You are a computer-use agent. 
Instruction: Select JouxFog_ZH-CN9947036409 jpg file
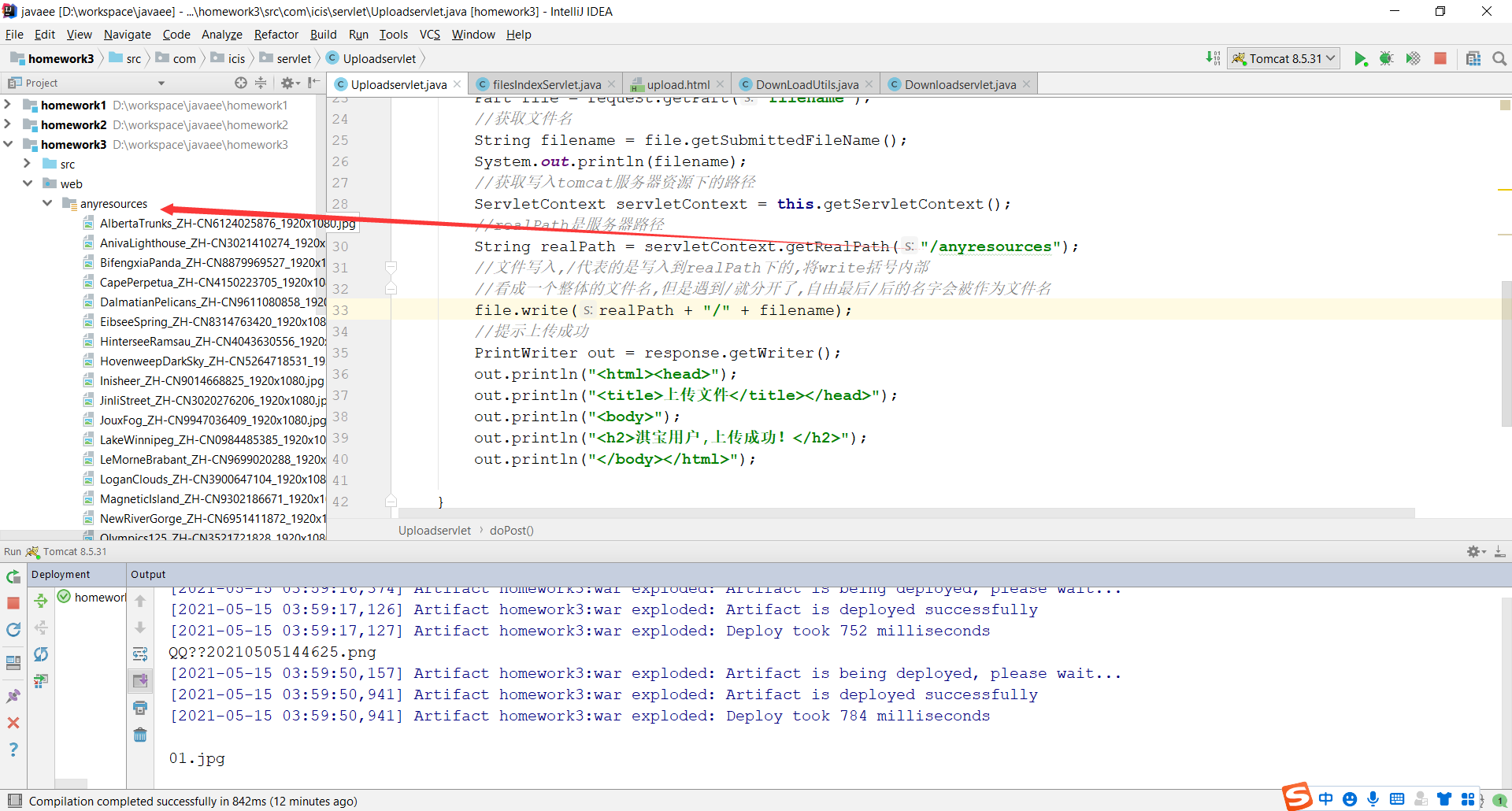coord(212,420)
